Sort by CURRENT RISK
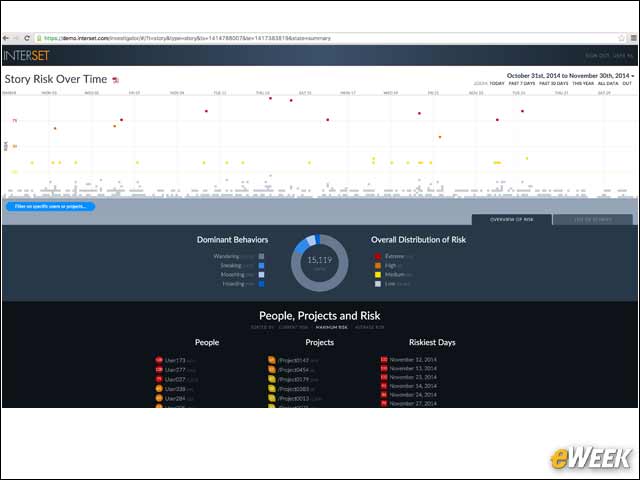Viewport: 640px width, 480px height. (293, 327)
